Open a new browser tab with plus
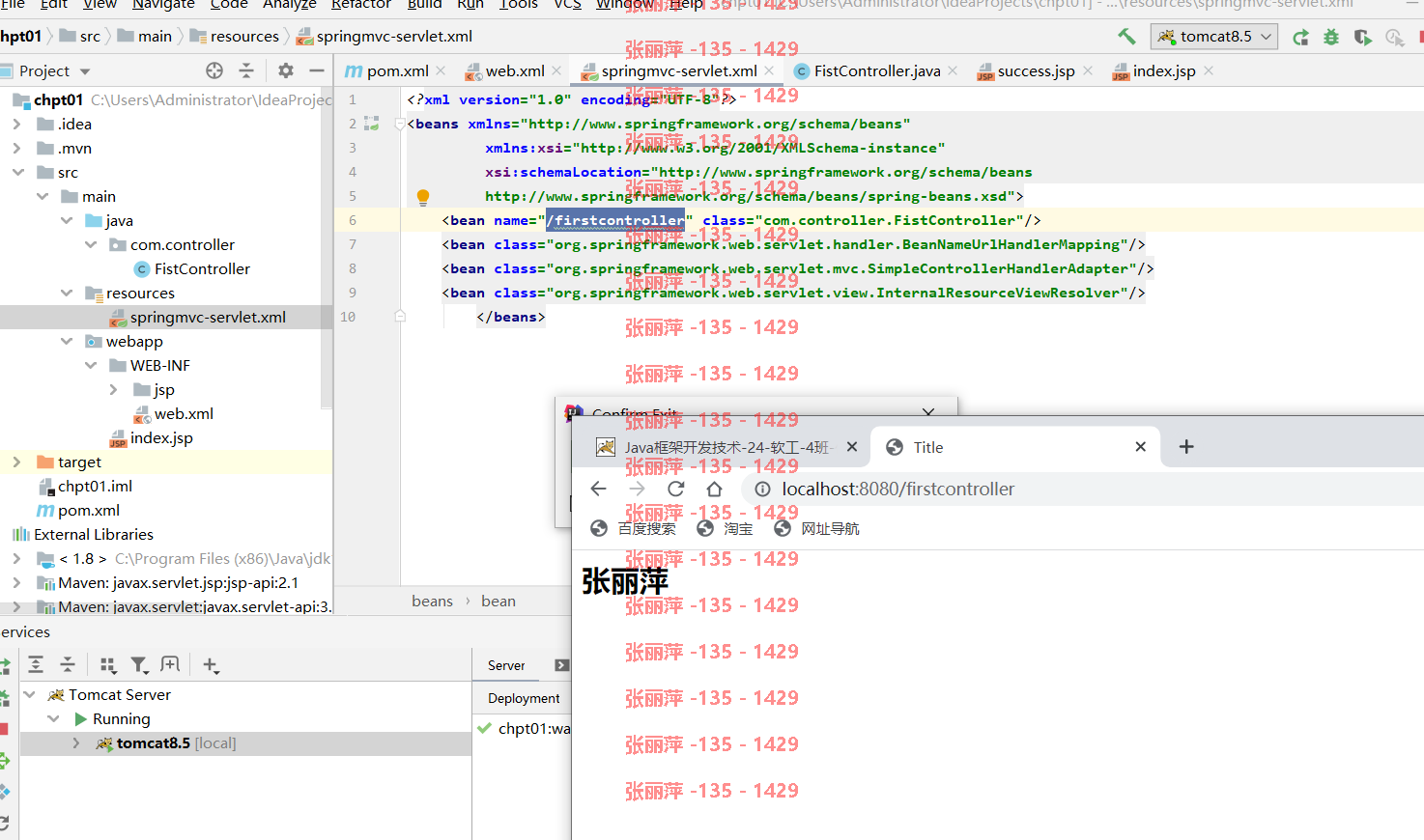This screenshot has height=840, width=1424. pos(1186,446)
